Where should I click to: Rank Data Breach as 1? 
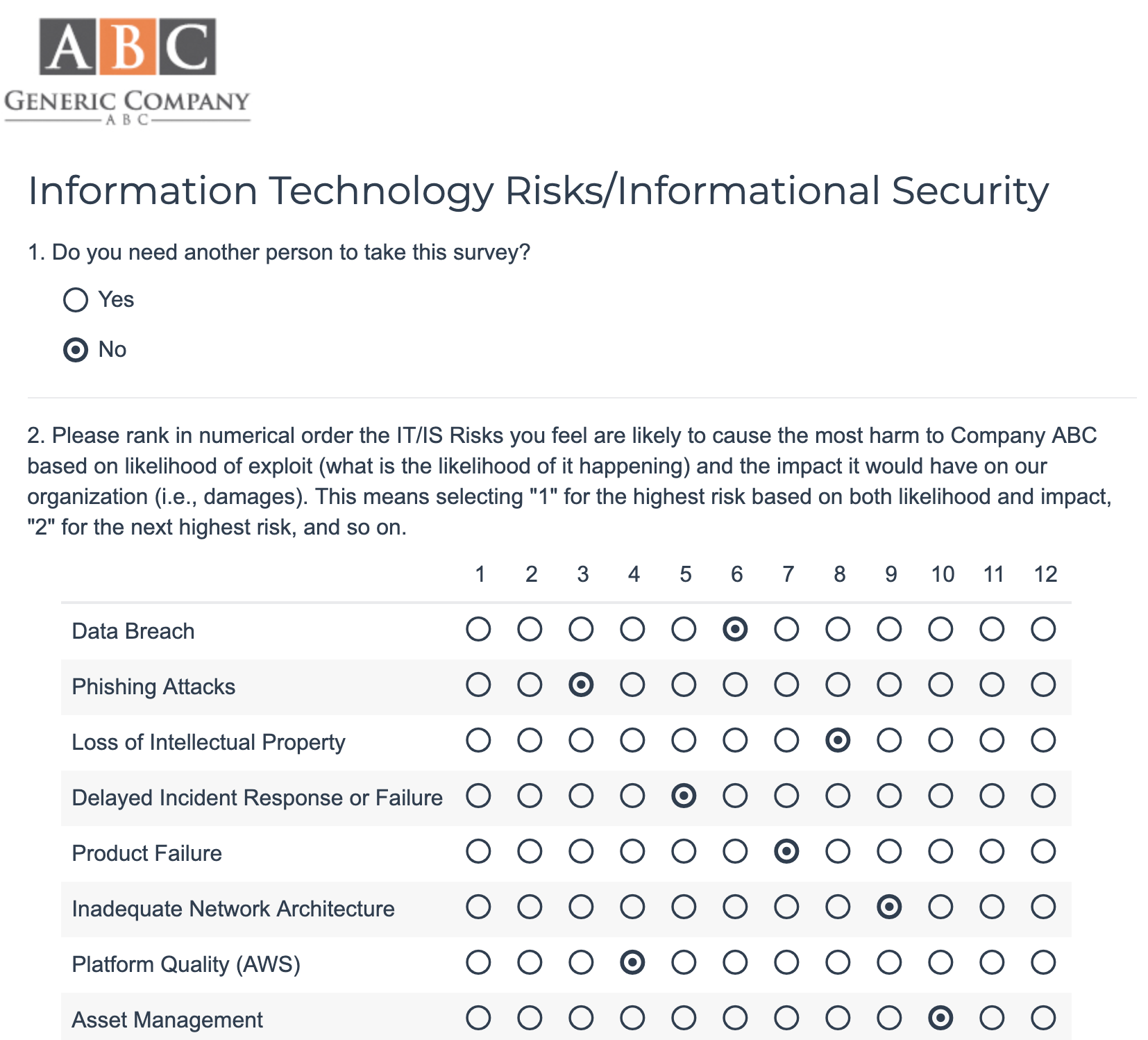pos(478,630)
